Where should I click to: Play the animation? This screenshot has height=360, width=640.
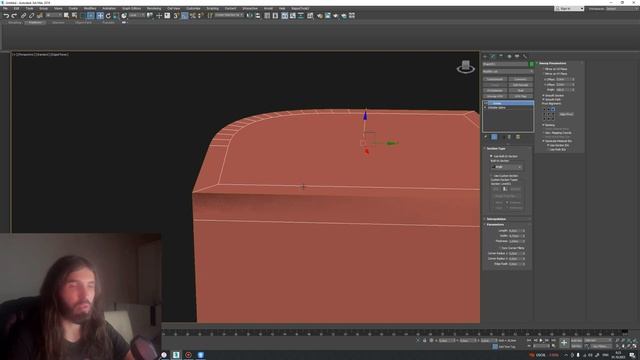point(541,340)
